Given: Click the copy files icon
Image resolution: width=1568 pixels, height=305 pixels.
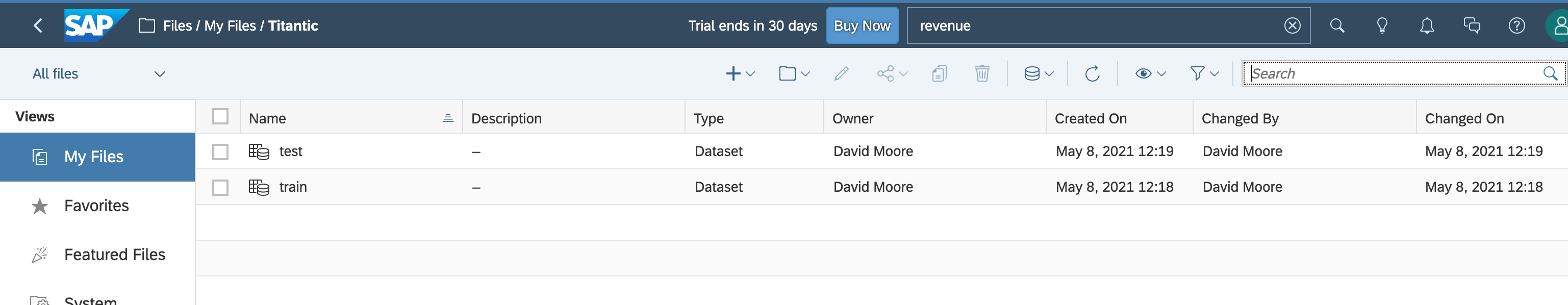Looking at the screenshot, I should point(939,73).
